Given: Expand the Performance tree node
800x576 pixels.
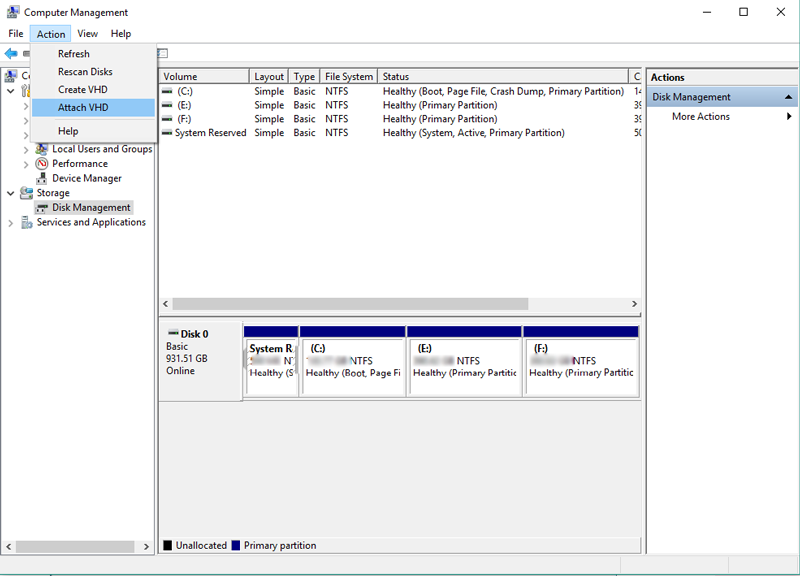Looking at the screenshot, I should click(x=26, y=164).
